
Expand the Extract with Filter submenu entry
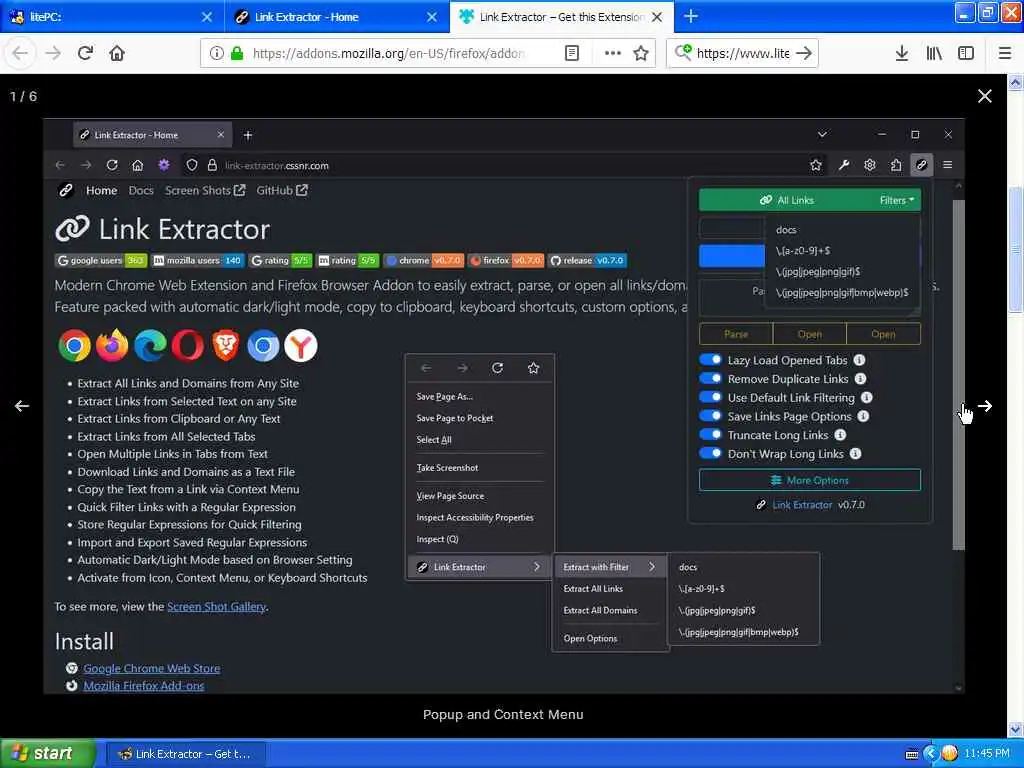point(609,567)
